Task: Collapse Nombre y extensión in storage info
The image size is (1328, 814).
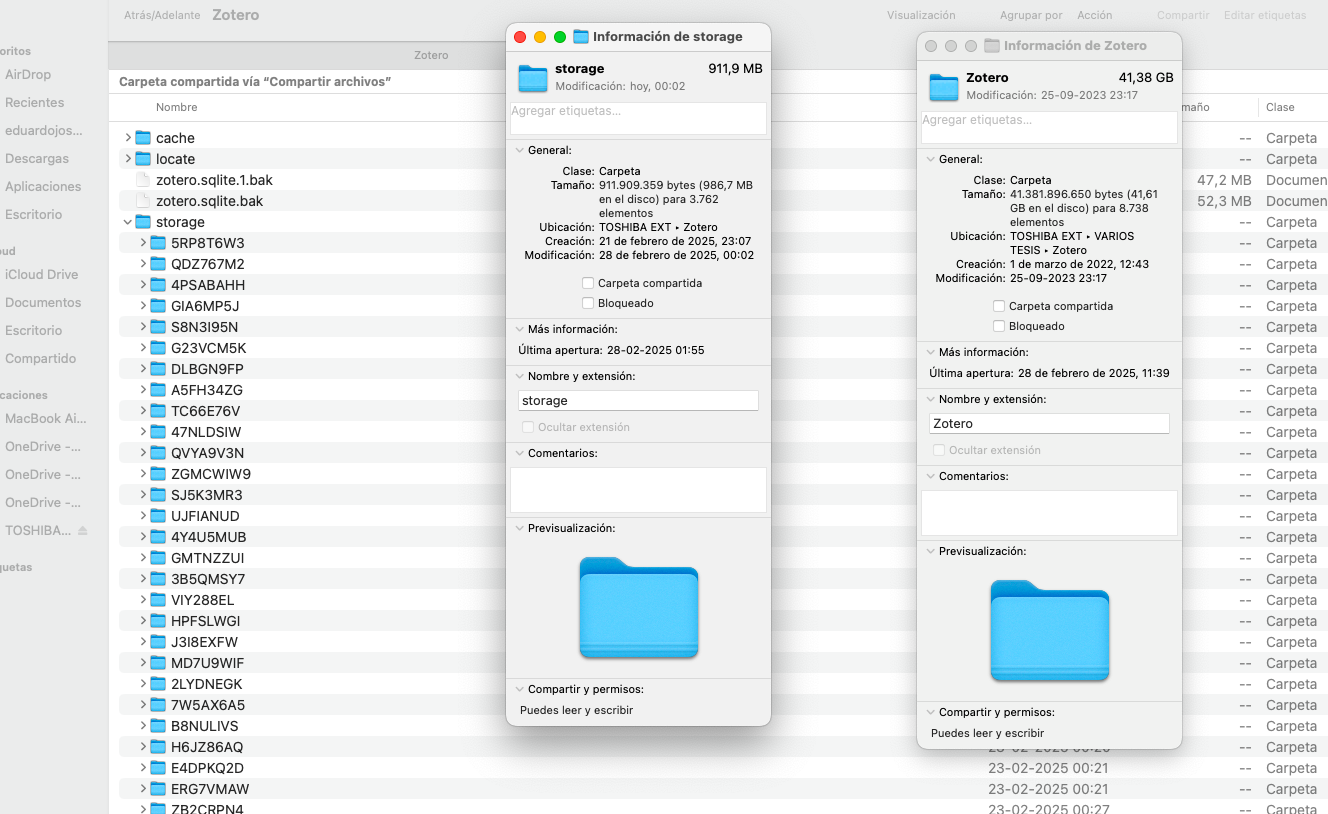Action: point(519,376)
